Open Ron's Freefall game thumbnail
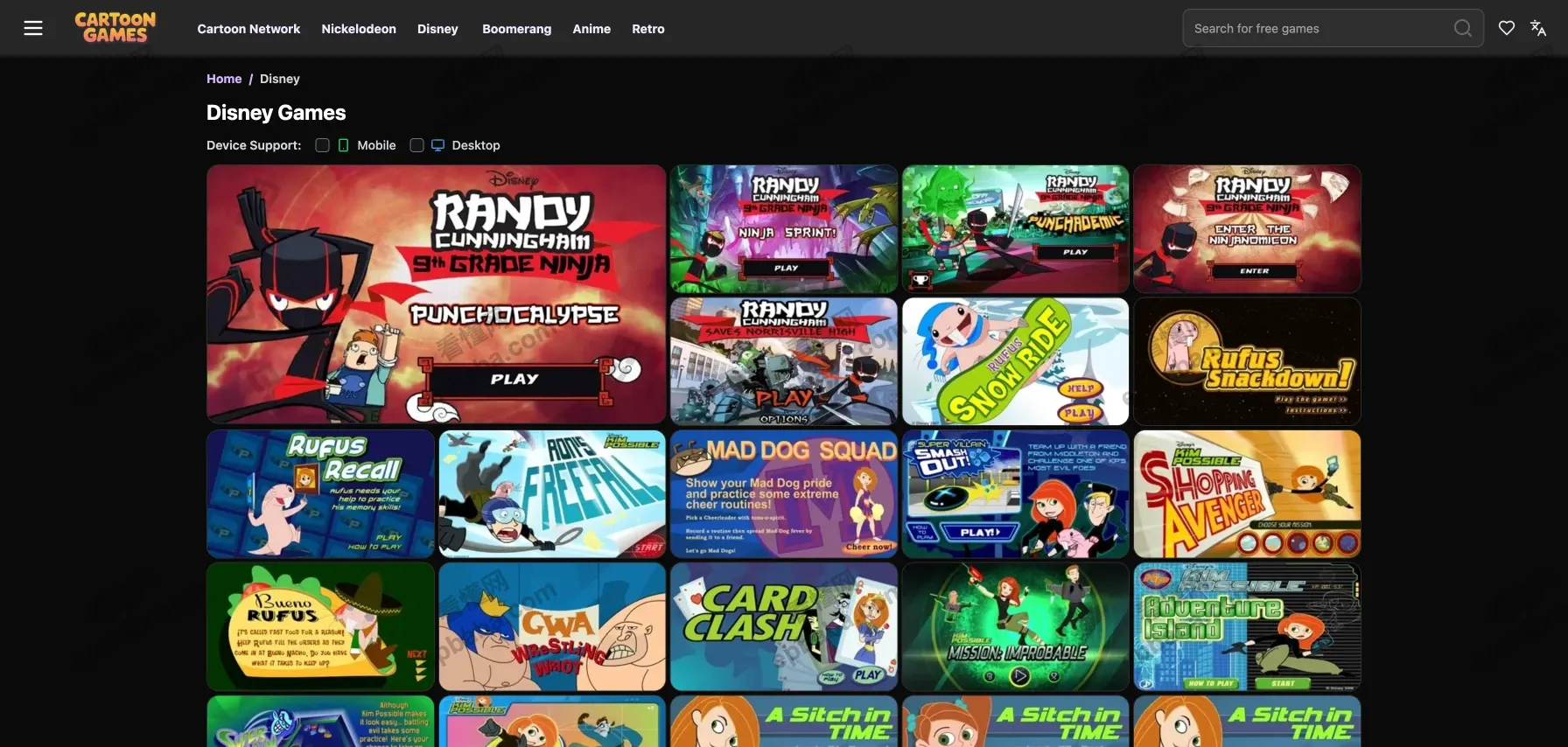Image resolution: width=1568 pixels, height=747 pixels. 552,494
